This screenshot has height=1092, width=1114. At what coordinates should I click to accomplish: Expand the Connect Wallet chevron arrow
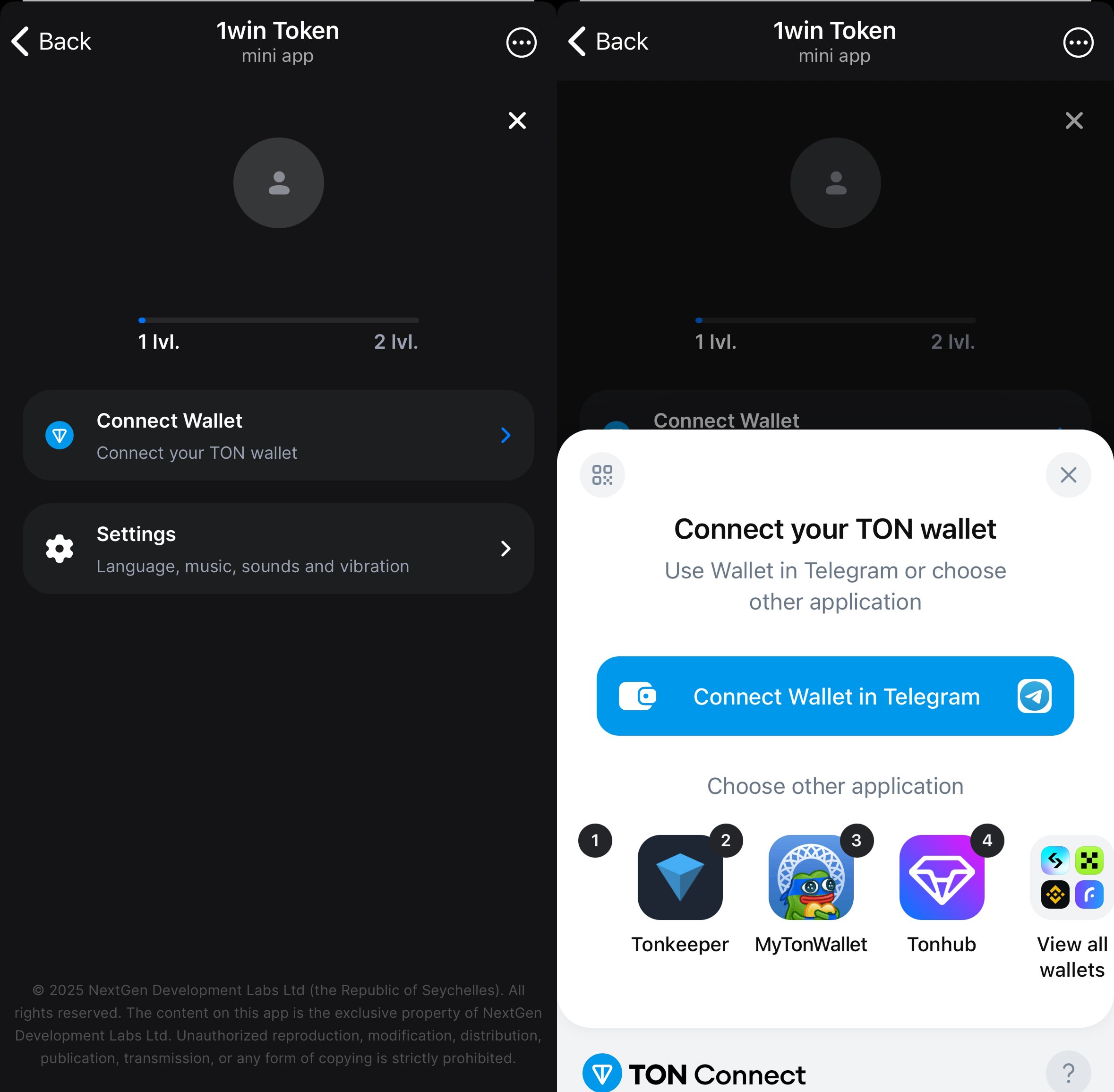(x=506, y=435)
